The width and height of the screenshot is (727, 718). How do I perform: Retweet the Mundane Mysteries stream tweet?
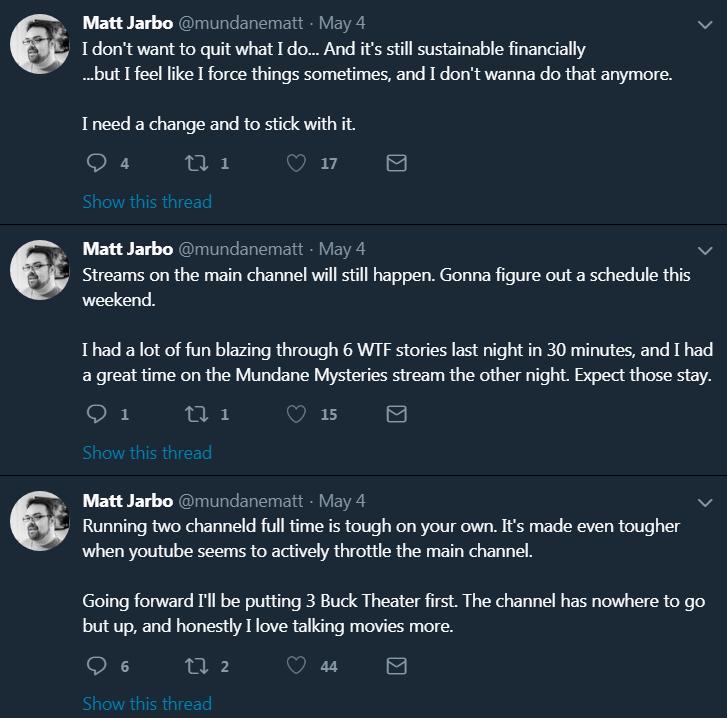coord(197,414)
